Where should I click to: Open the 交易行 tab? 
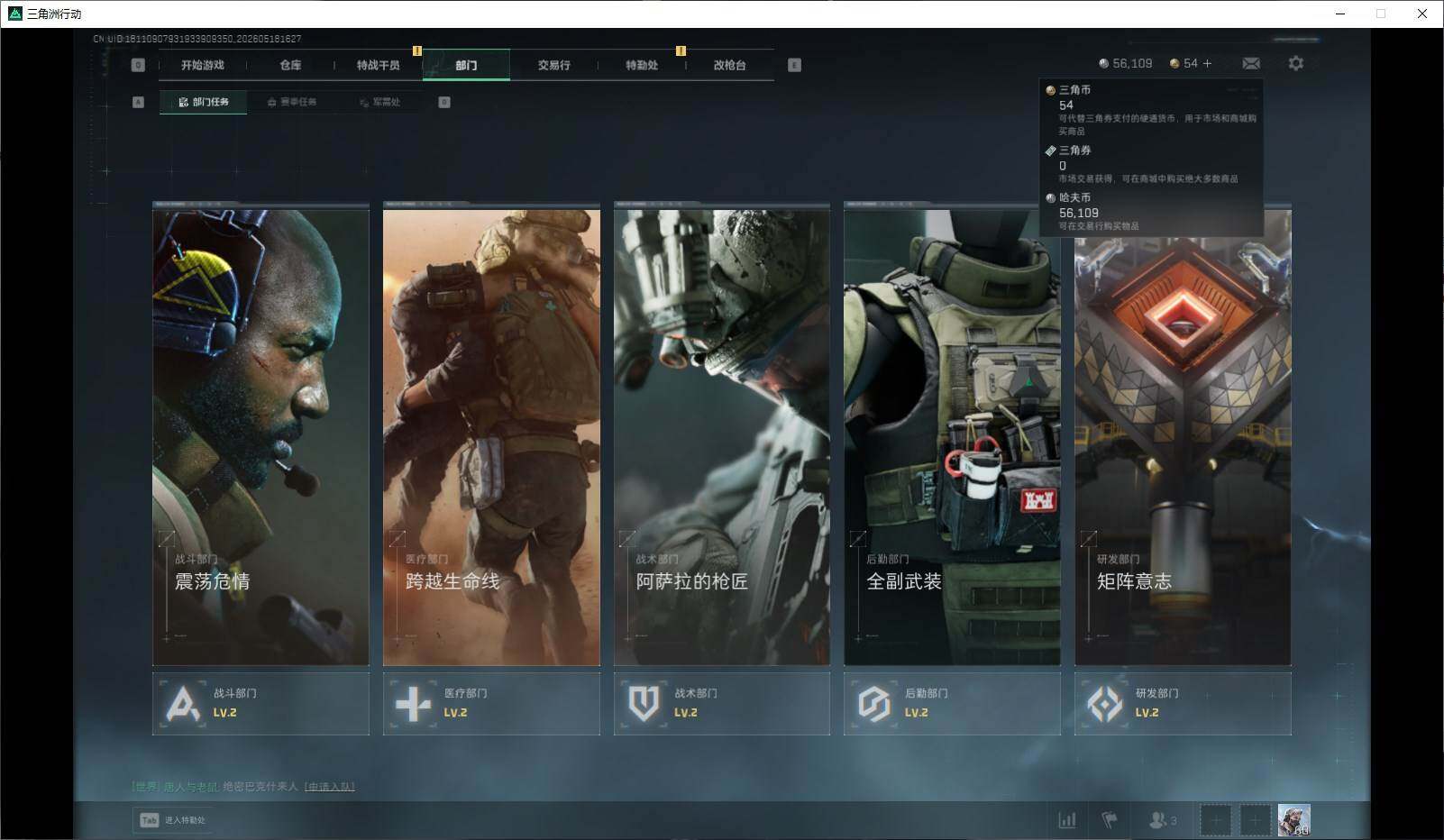553,65
